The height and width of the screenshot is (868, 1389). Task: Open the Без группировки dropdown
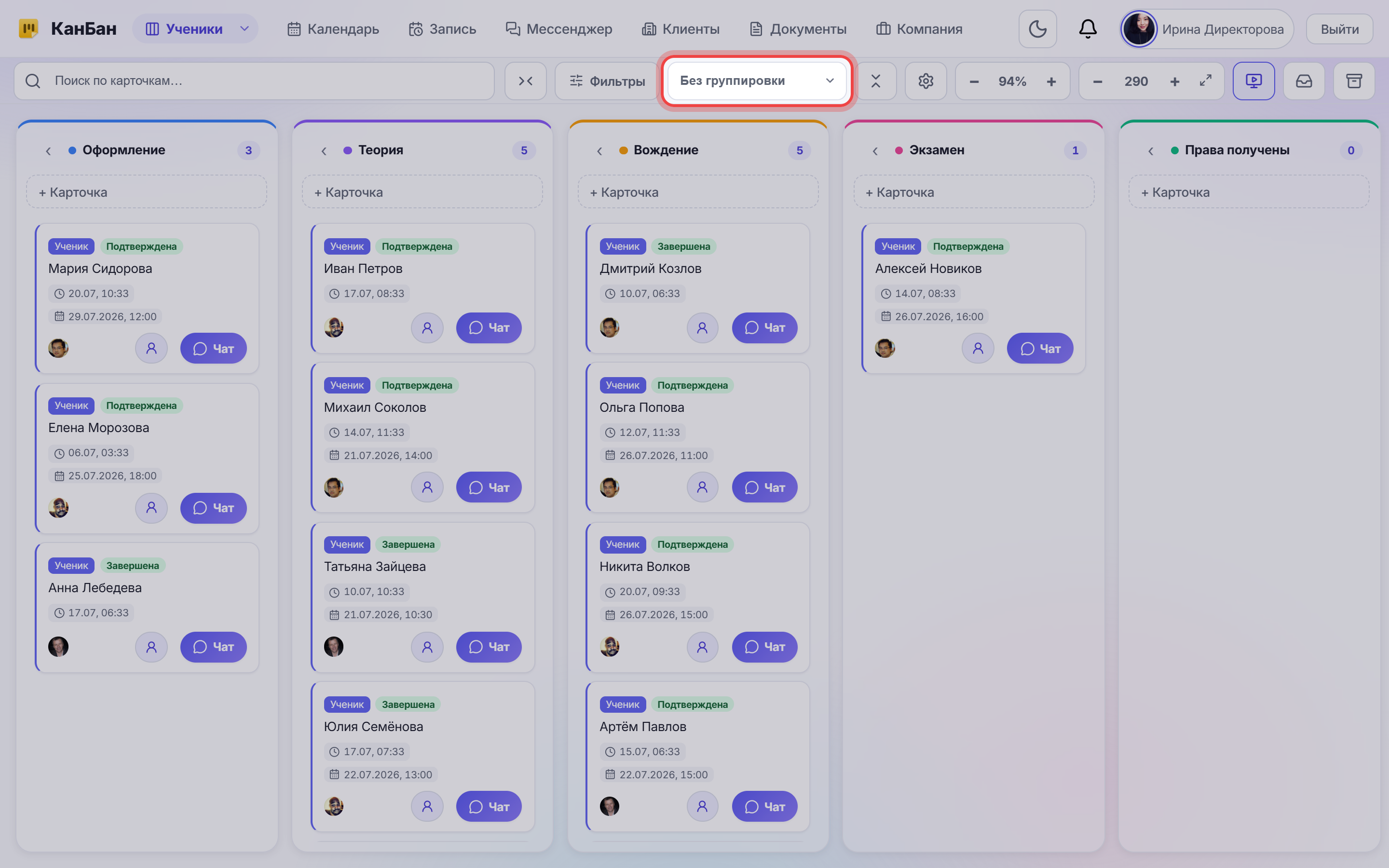[756, 81]
